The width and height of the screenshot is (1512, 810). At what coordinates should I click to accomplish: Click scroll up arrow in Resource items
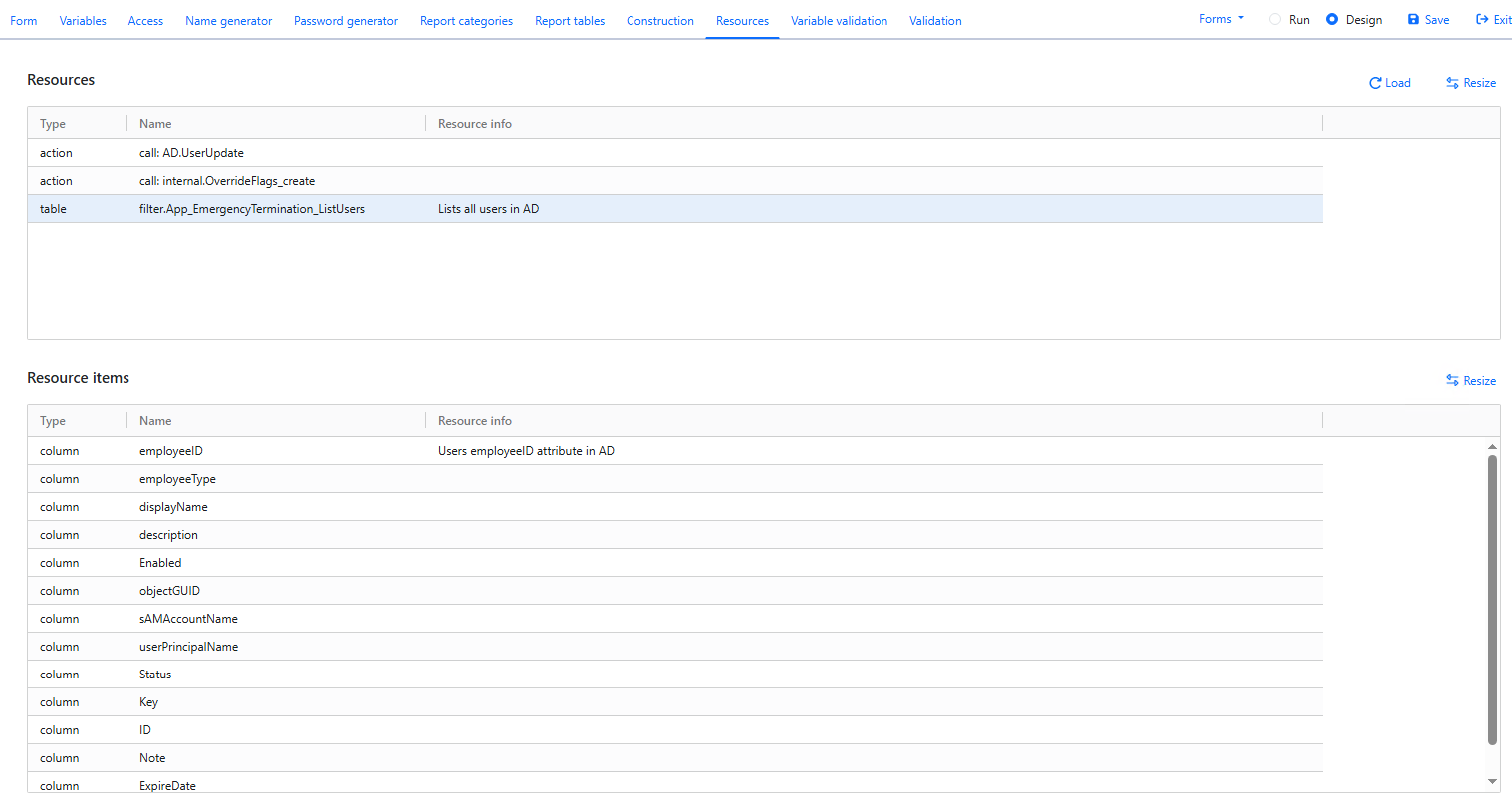pyautogui.click(x=1492, y=447)
